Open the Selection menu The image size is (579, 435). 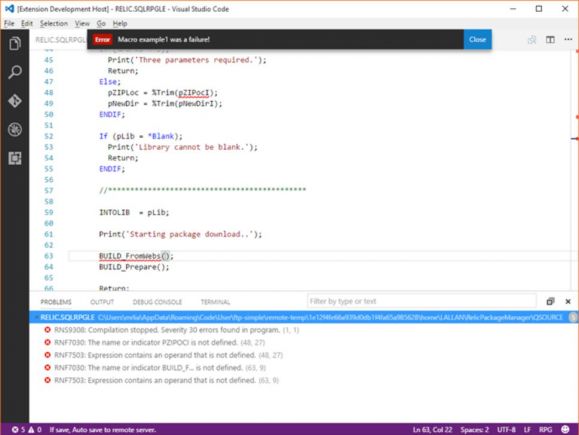point(54,24)
